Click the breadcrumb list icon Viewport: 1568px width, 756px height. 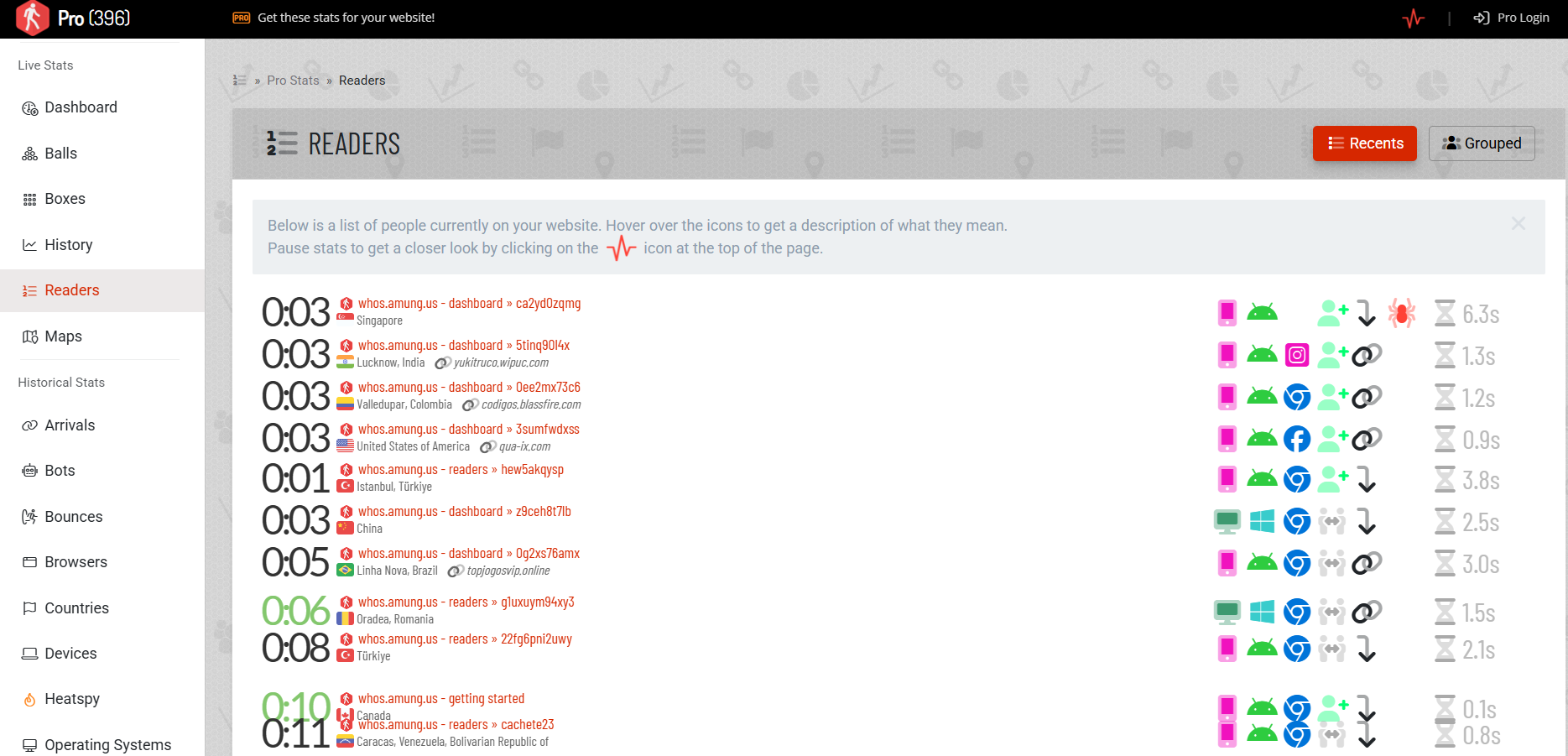[240, 81]
